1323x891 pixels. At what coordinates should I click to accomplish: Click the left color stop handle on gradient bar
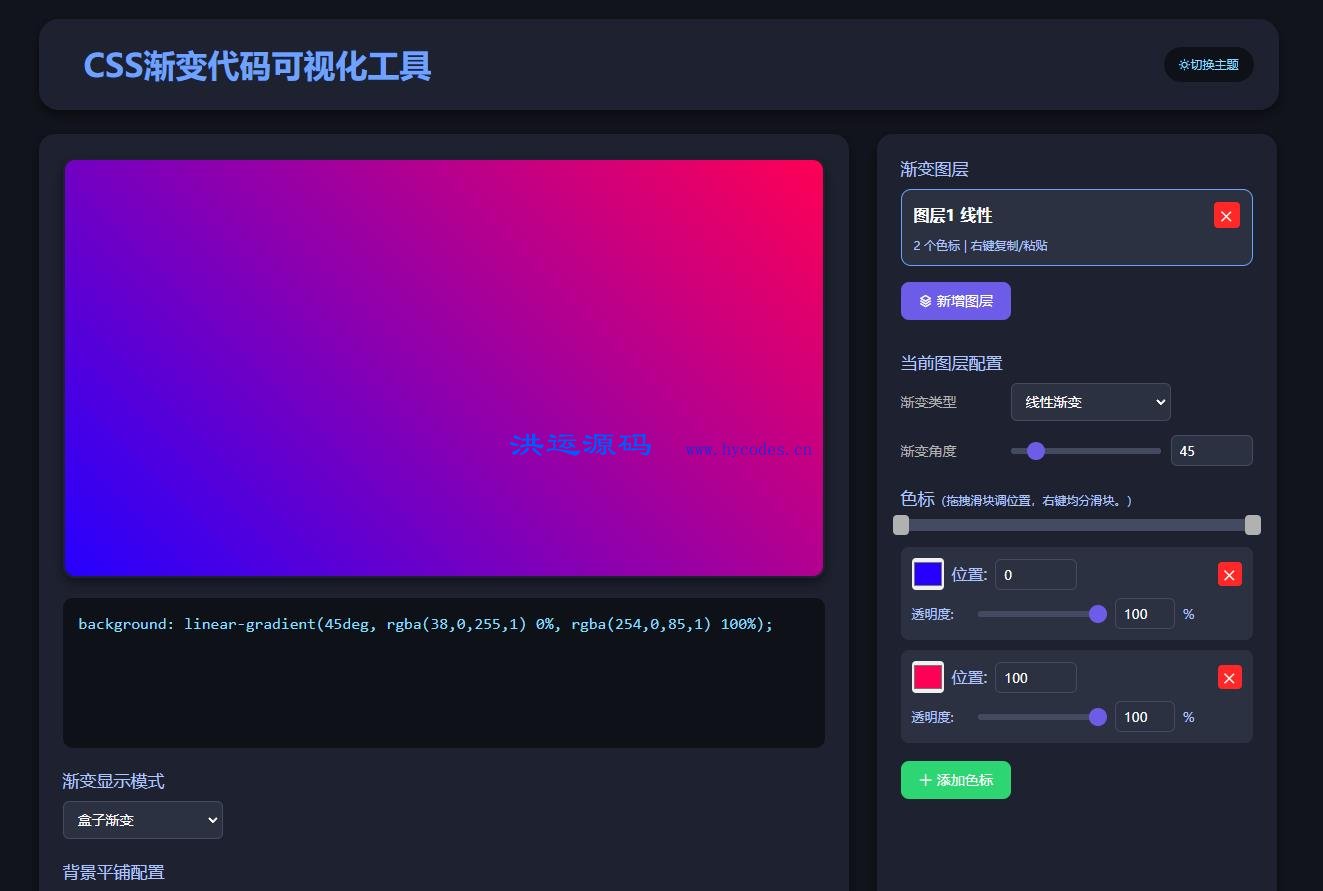(901, 525)
